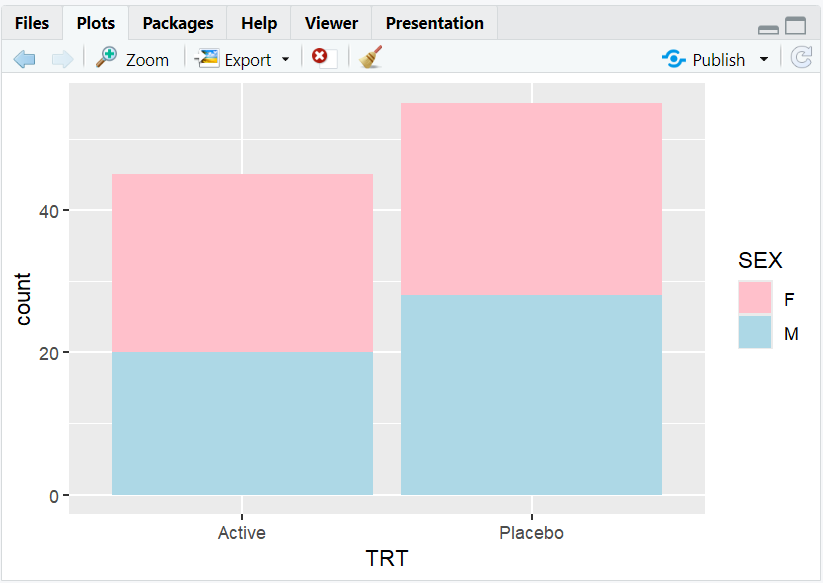Click the Placebo stacked bar
The height and width of the screenshot is (583, 823).
click(x=531, y=300)
